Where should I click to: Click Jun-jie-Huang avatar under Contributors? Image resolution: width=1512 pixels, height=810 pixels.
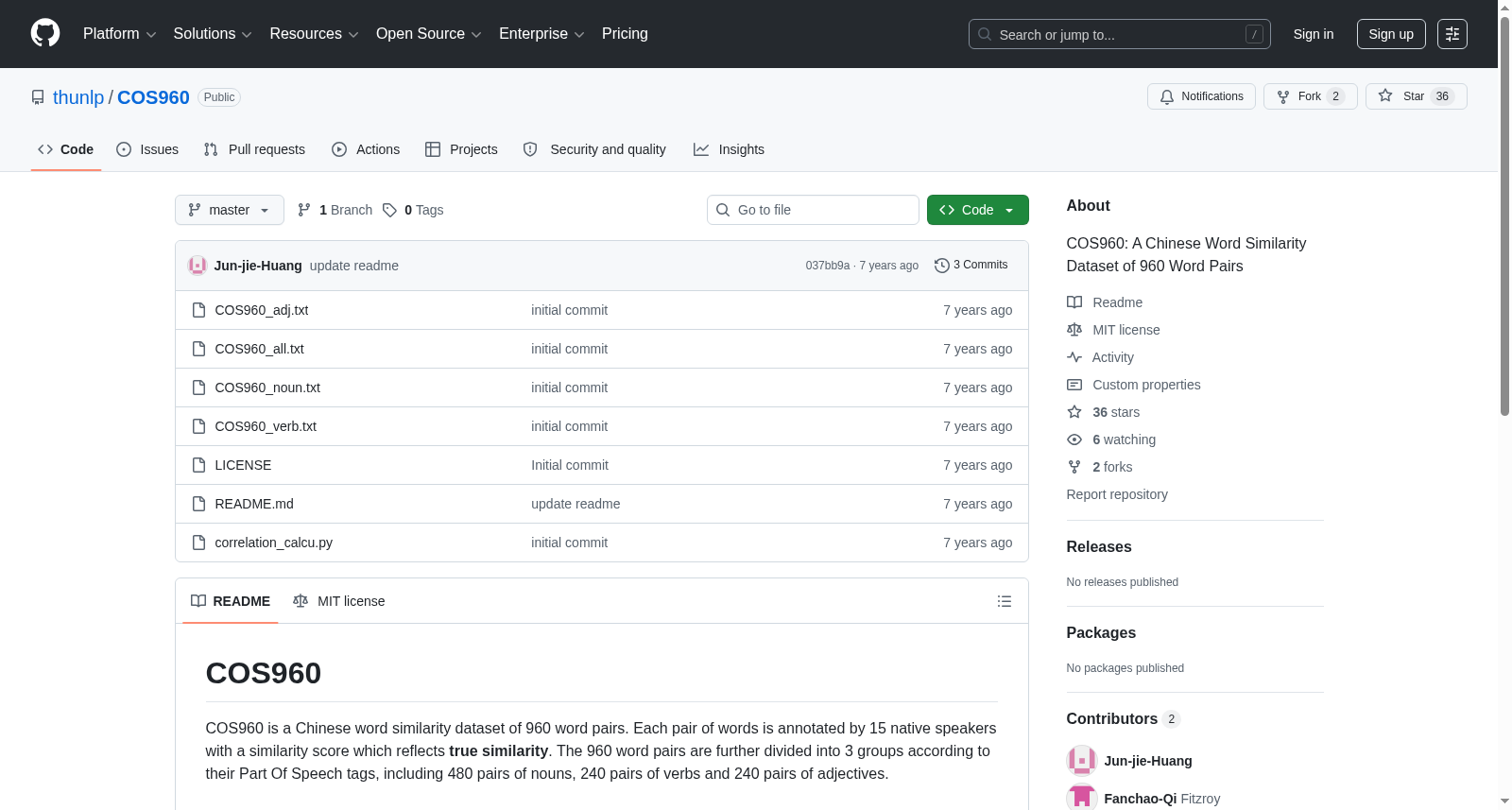tap(1082, 761)
